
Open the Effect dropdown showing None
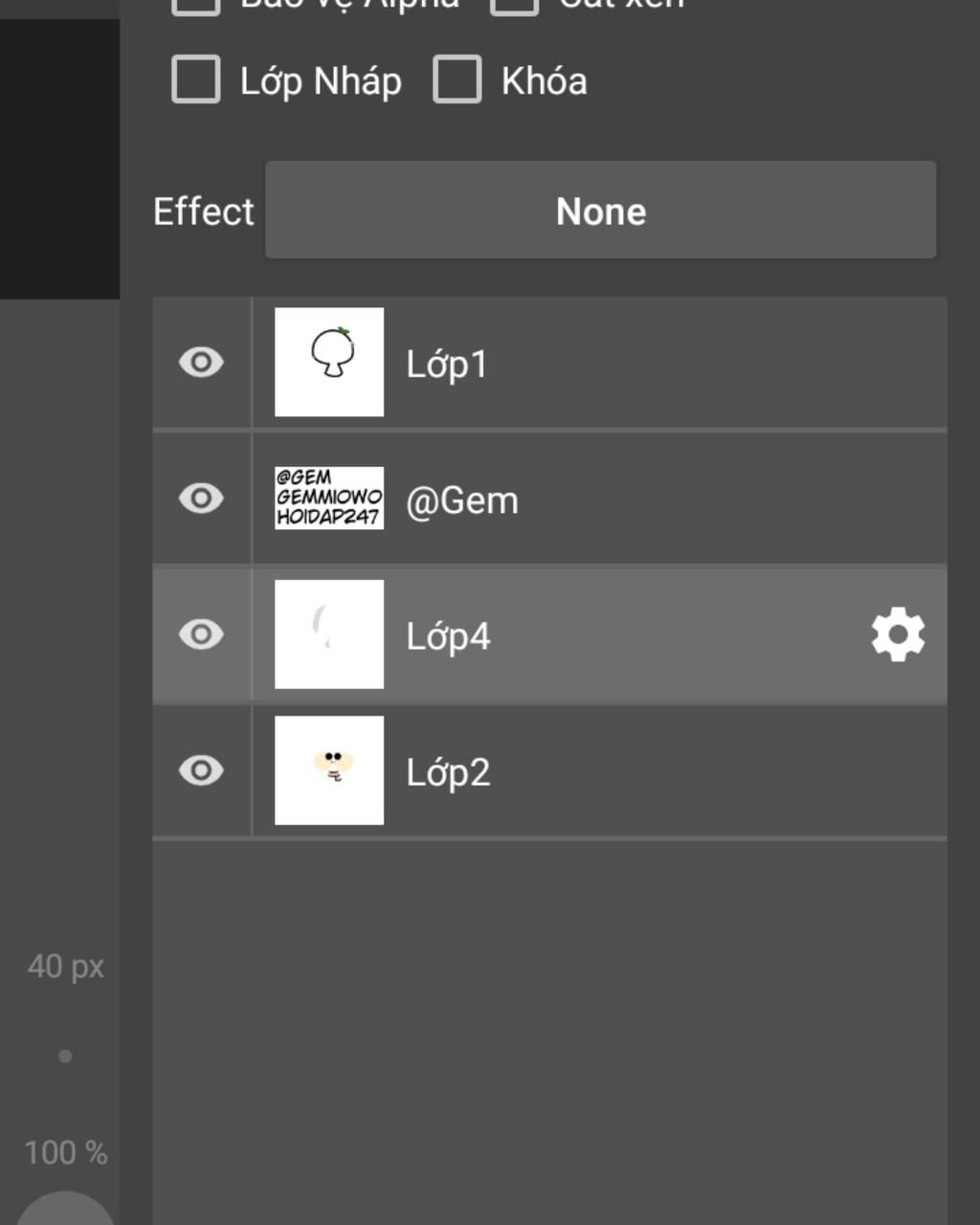(x=601, y=211)
